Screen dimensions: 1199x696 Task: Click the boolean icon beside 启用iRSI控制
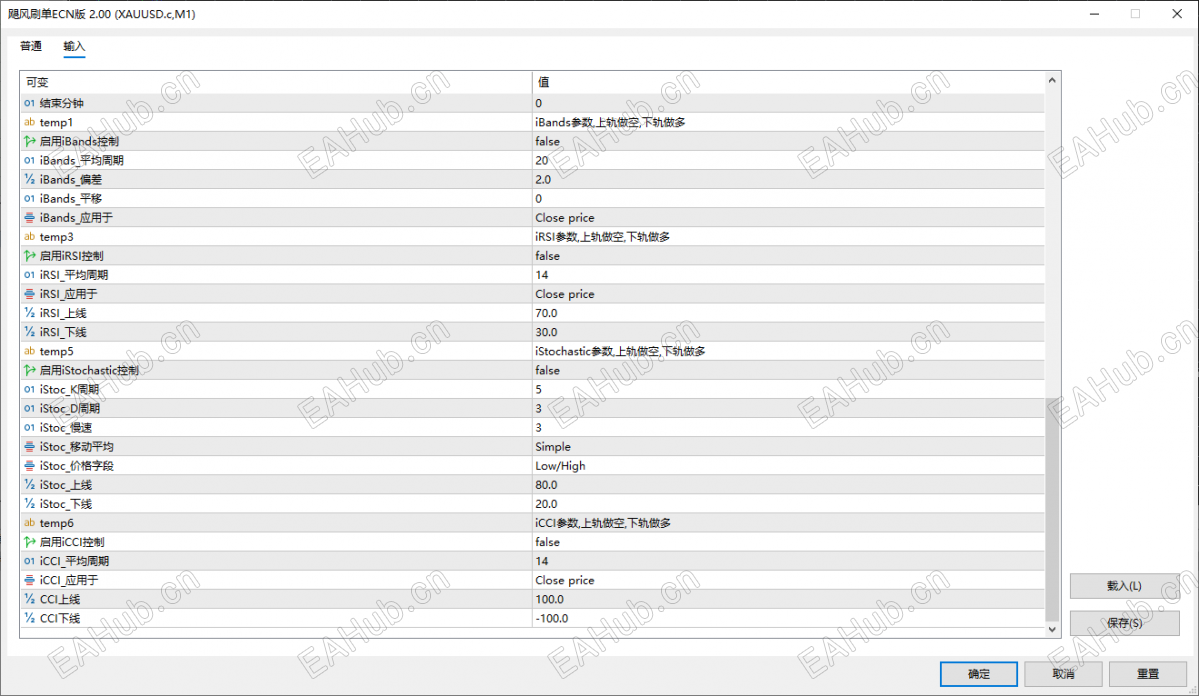pyautogui.click(x=29, y=256)
